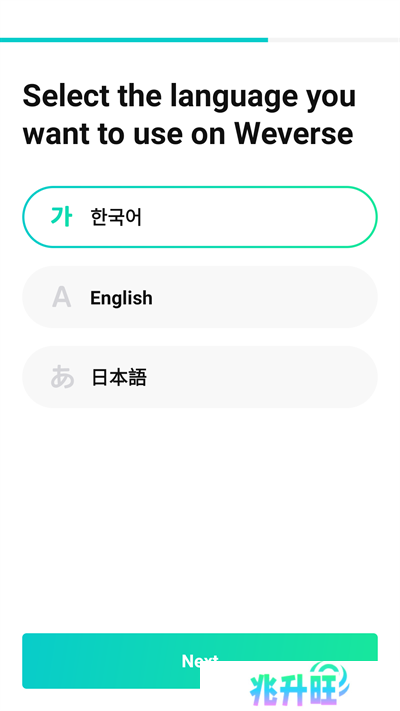Click the gray Japanese あ character icon

(x=62, y=377)
